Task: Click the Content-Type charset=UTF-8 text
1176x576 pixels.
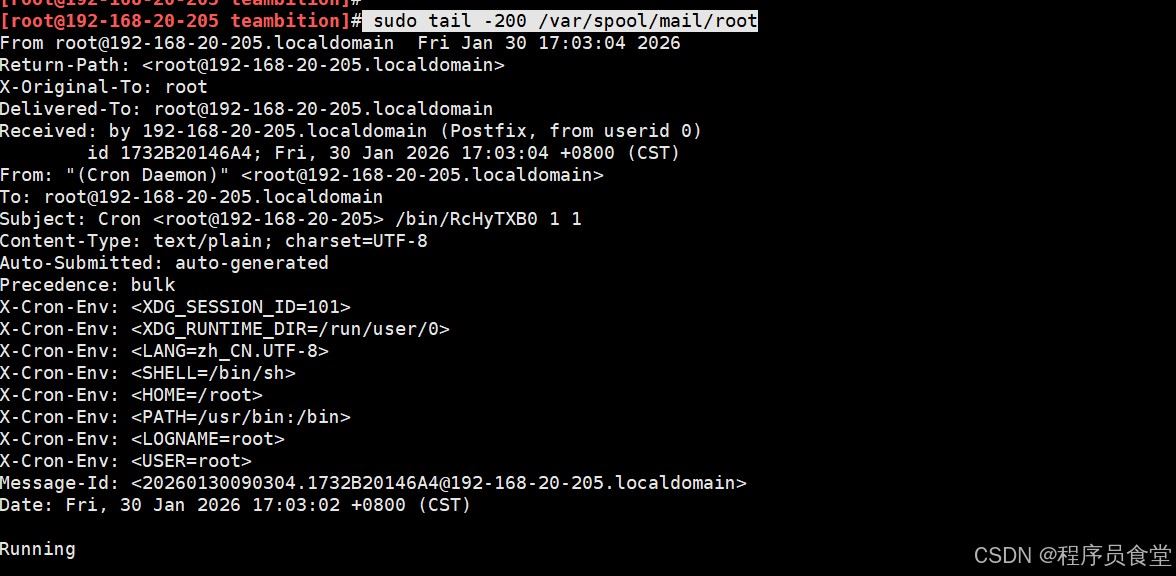Action: (x=356, y=241)
